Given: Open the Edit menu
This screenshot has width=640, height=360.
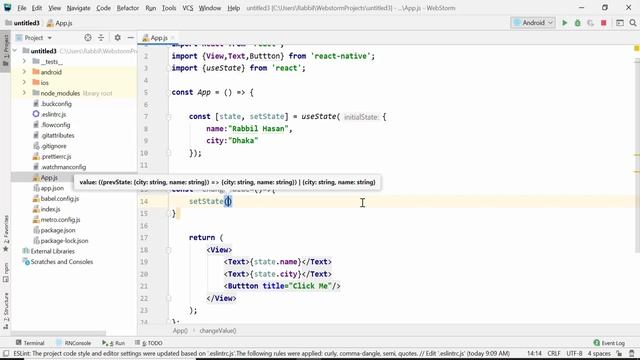Looking at the screenshot, I should click(37, 8).
